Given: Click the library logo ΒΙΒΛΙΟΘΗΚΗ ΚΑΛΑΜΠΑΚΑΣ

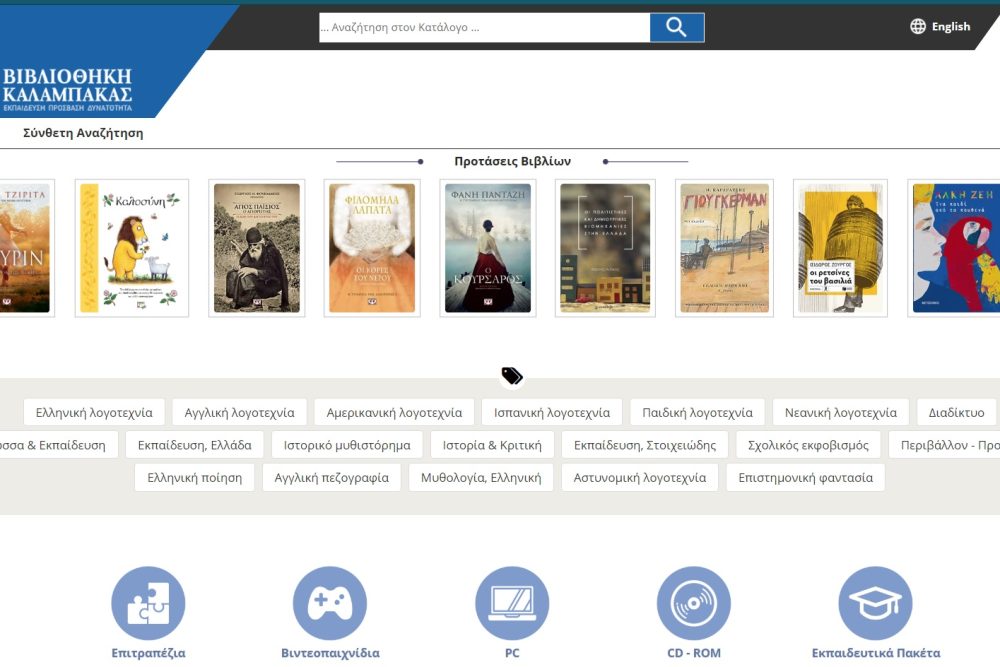Looking at the screenshot, I should [67, 90].
